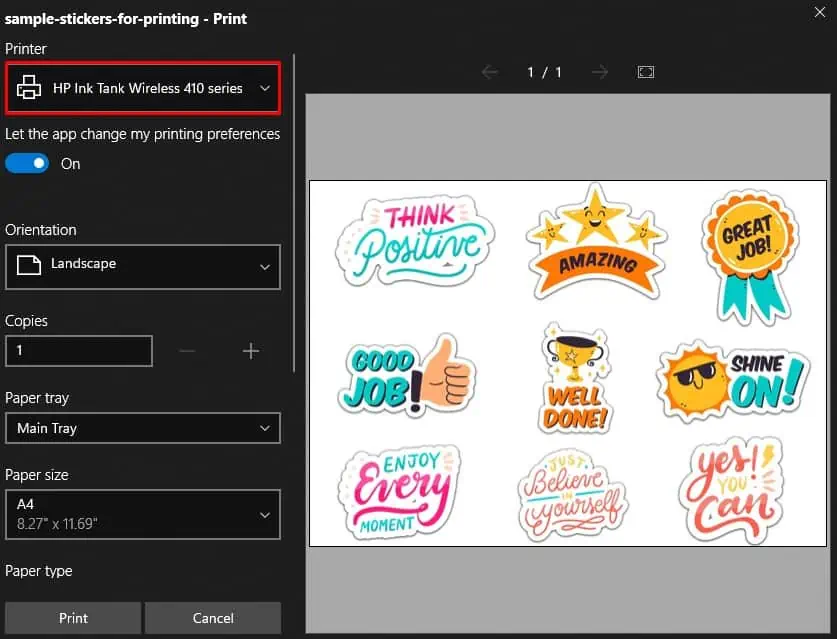The image size is (837, 639).
Task: Close the print dialog with X
Action: point(820,12)
